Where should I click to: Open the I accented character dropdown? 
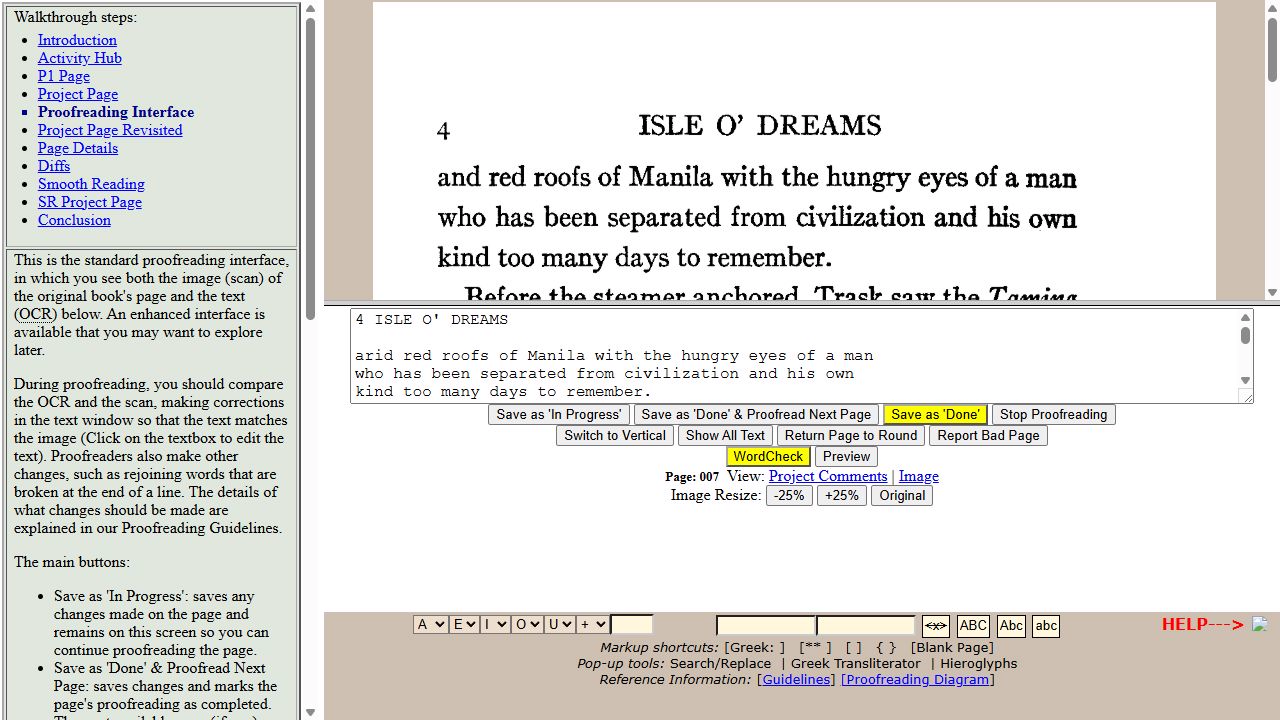tap(495, 625)
